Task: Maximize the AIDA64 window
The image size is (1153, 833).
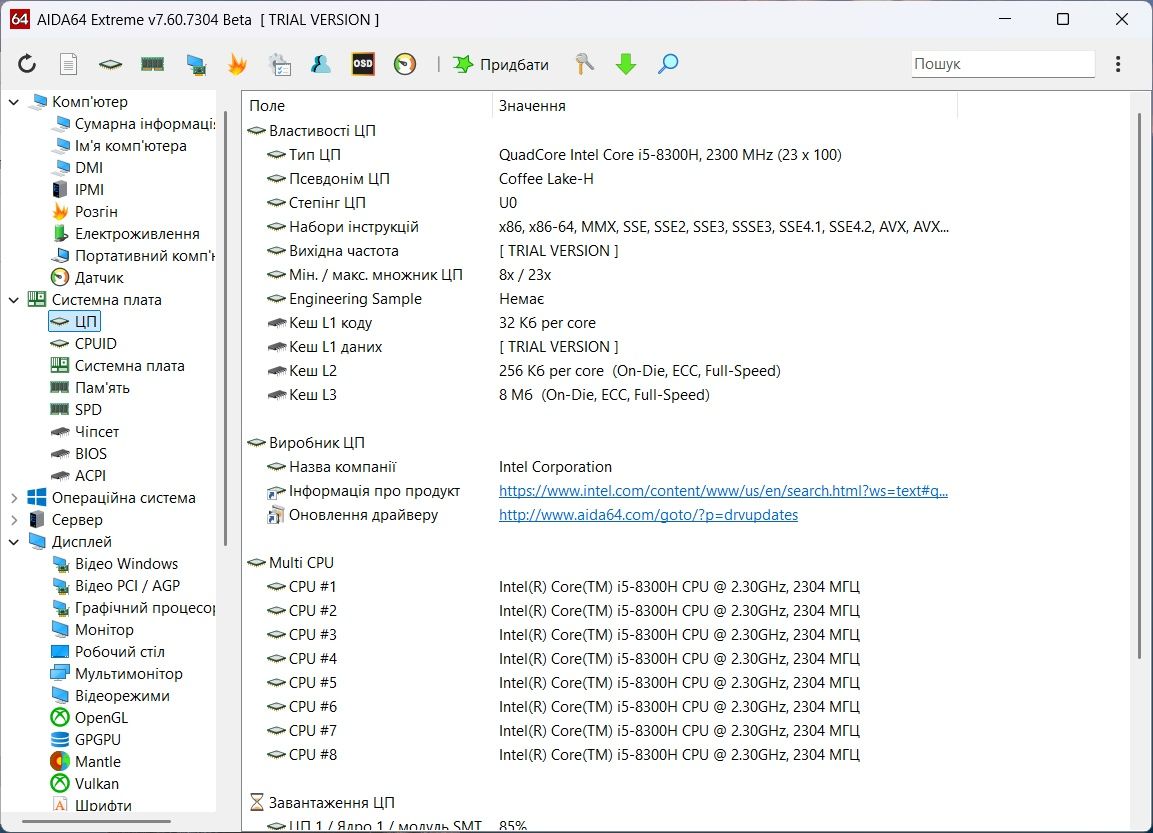Action: (1063, 19)
